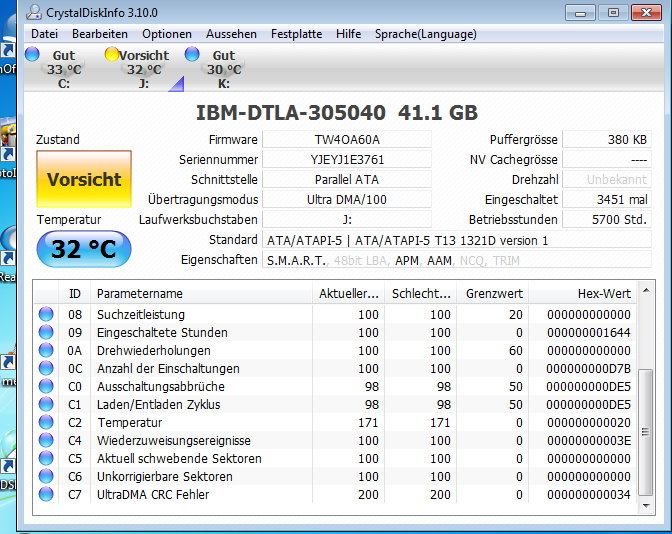This screenshot has height=534, width=672.
Task: Click the SMART list scrollbar down arrow
Action: point(646,506)
